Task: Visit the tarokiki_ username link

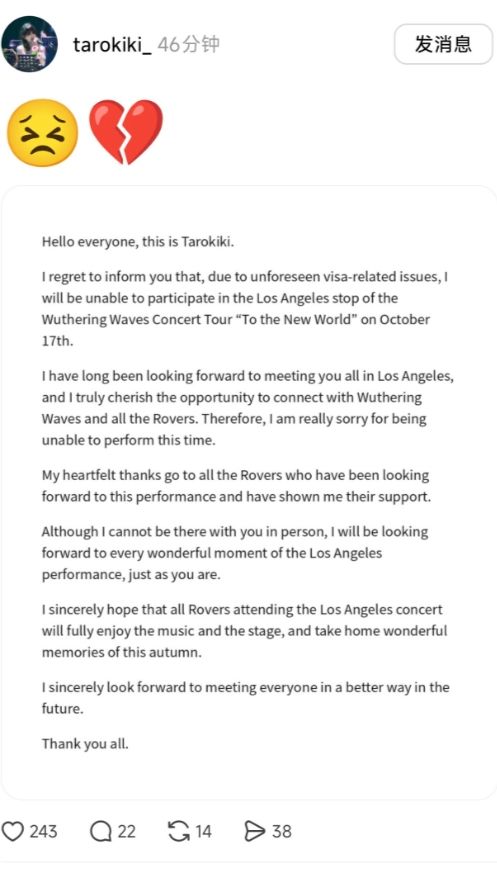Action: (x=112, y=44)
